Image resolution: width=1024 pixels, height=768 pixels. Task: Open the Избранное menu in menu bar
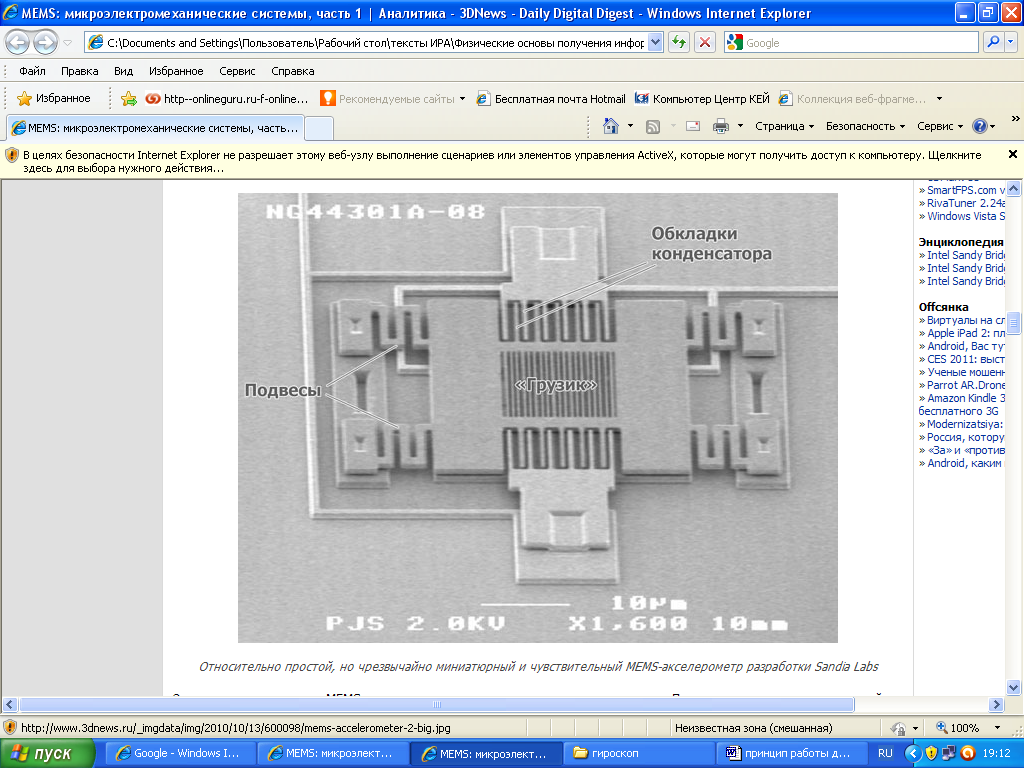[x=176, y=71]
